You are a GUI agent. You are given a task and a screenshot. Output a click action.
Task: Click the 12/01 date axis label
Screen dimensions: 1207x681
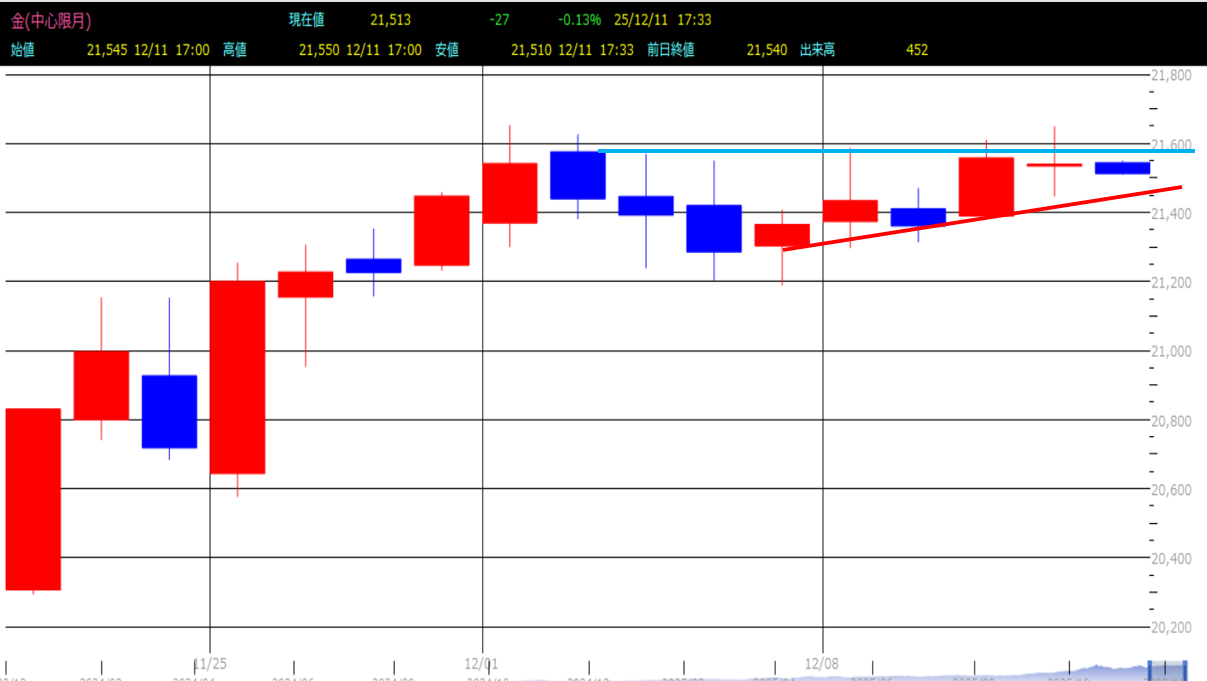482,662
